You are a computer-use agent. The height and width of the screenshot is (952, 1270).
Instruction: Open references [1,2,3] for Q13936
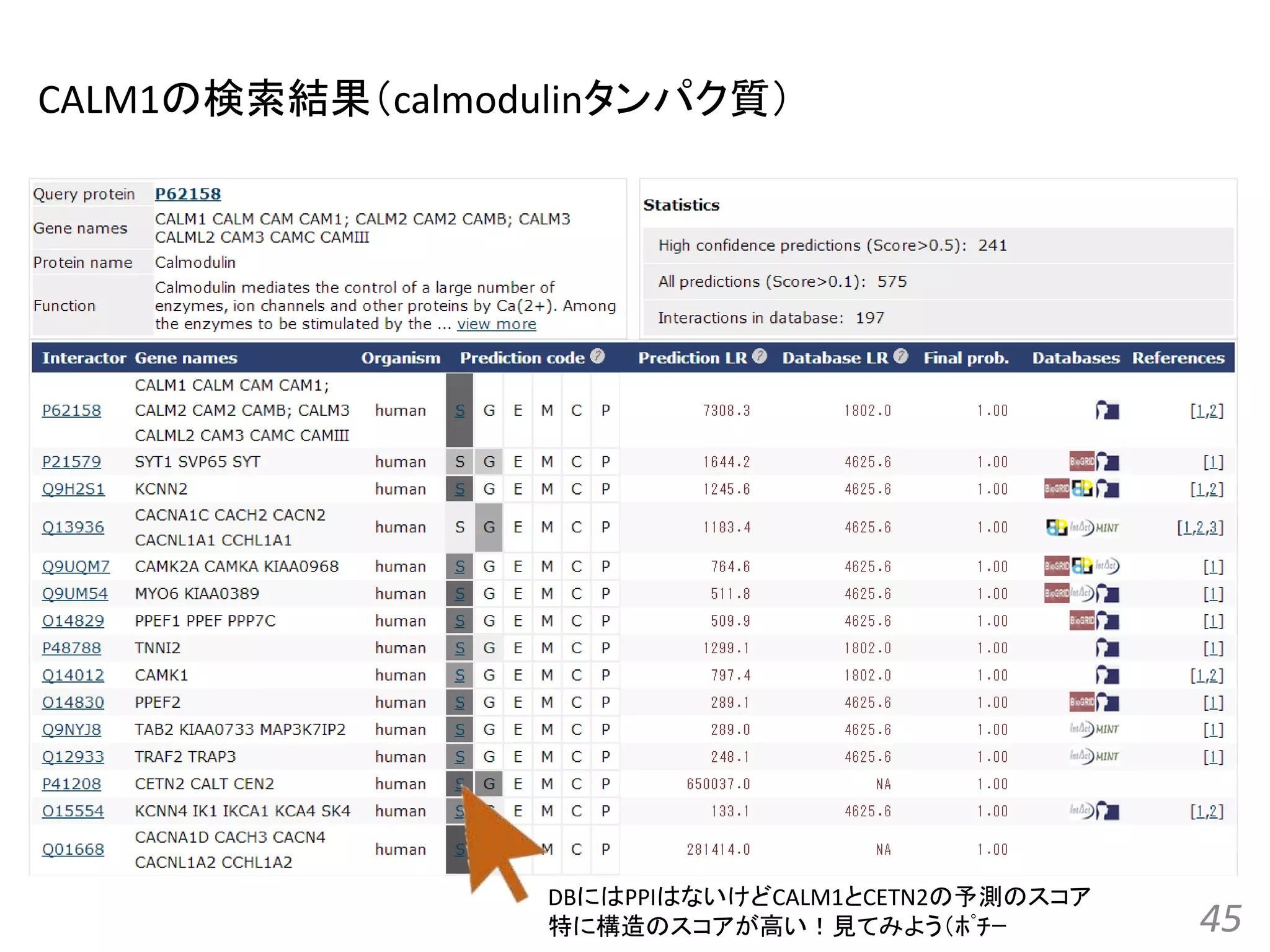(1201, 527)
